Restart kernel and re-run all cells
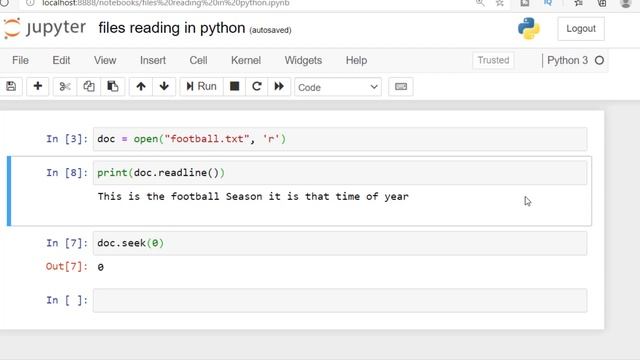This screenshot has width=640, height=360. click(x=279, y=87)
